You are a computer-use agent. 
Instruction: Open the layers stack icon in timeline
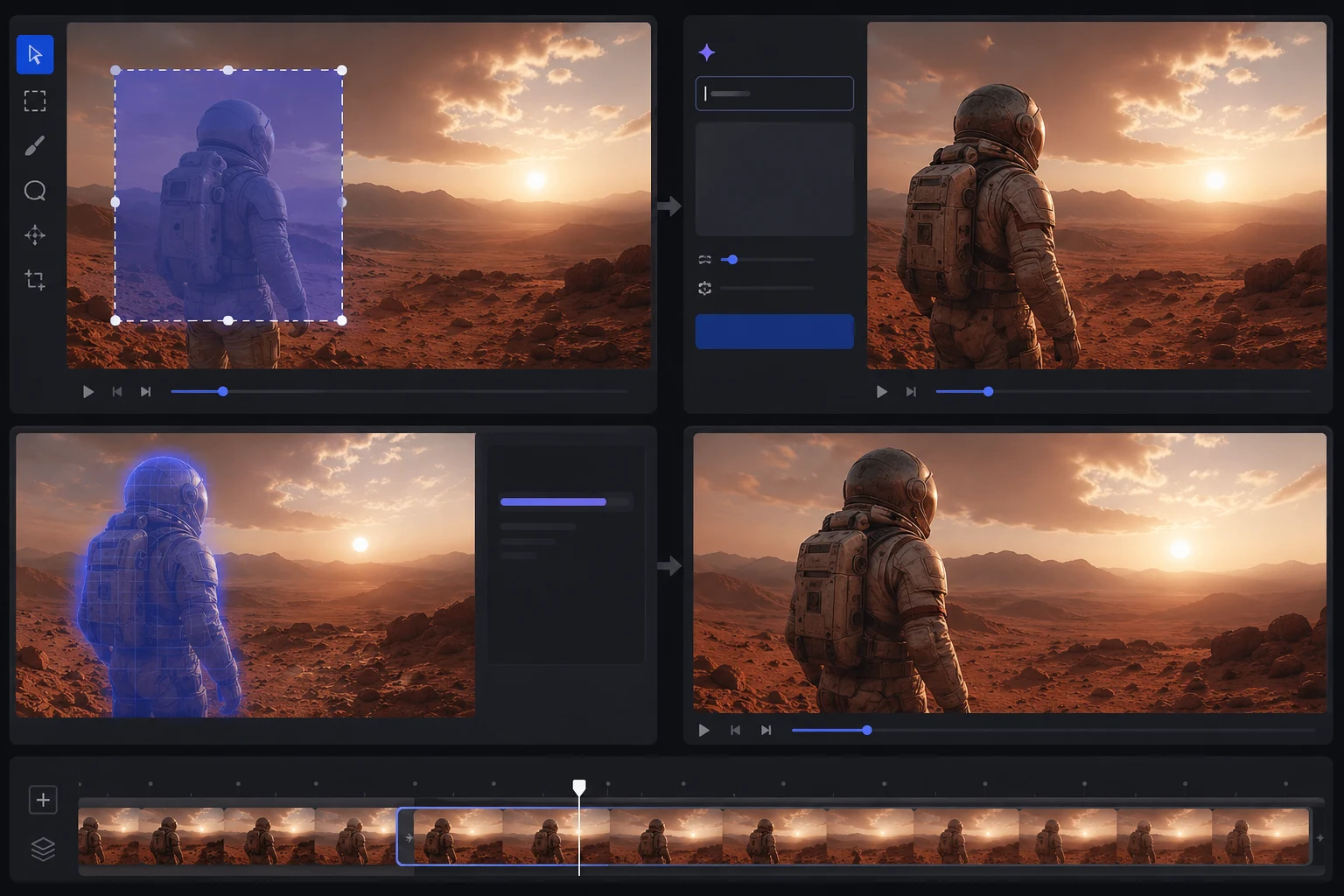pyautogui.click(x=43, y=849)
